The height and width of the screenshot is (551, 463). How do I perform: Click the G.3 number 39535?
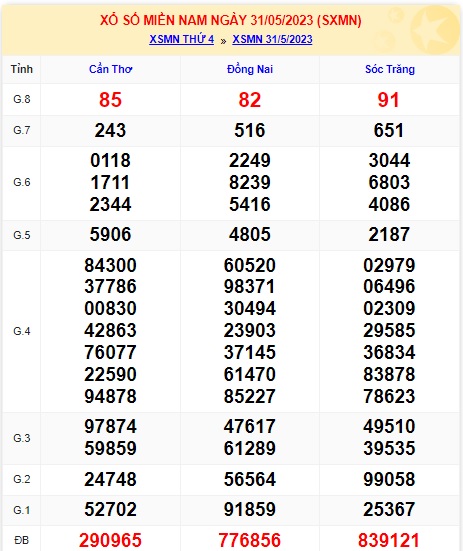(389, 448)
